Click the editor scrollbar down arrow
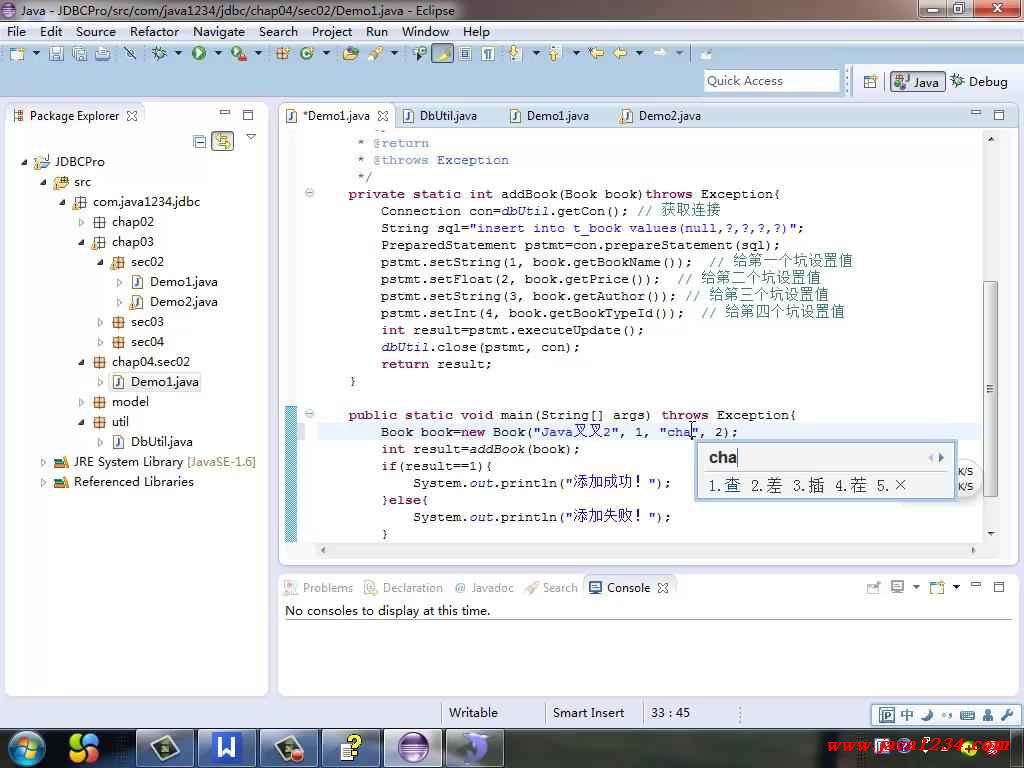Viewport: 1024px width, 768px height. click(x=991, y=534)
